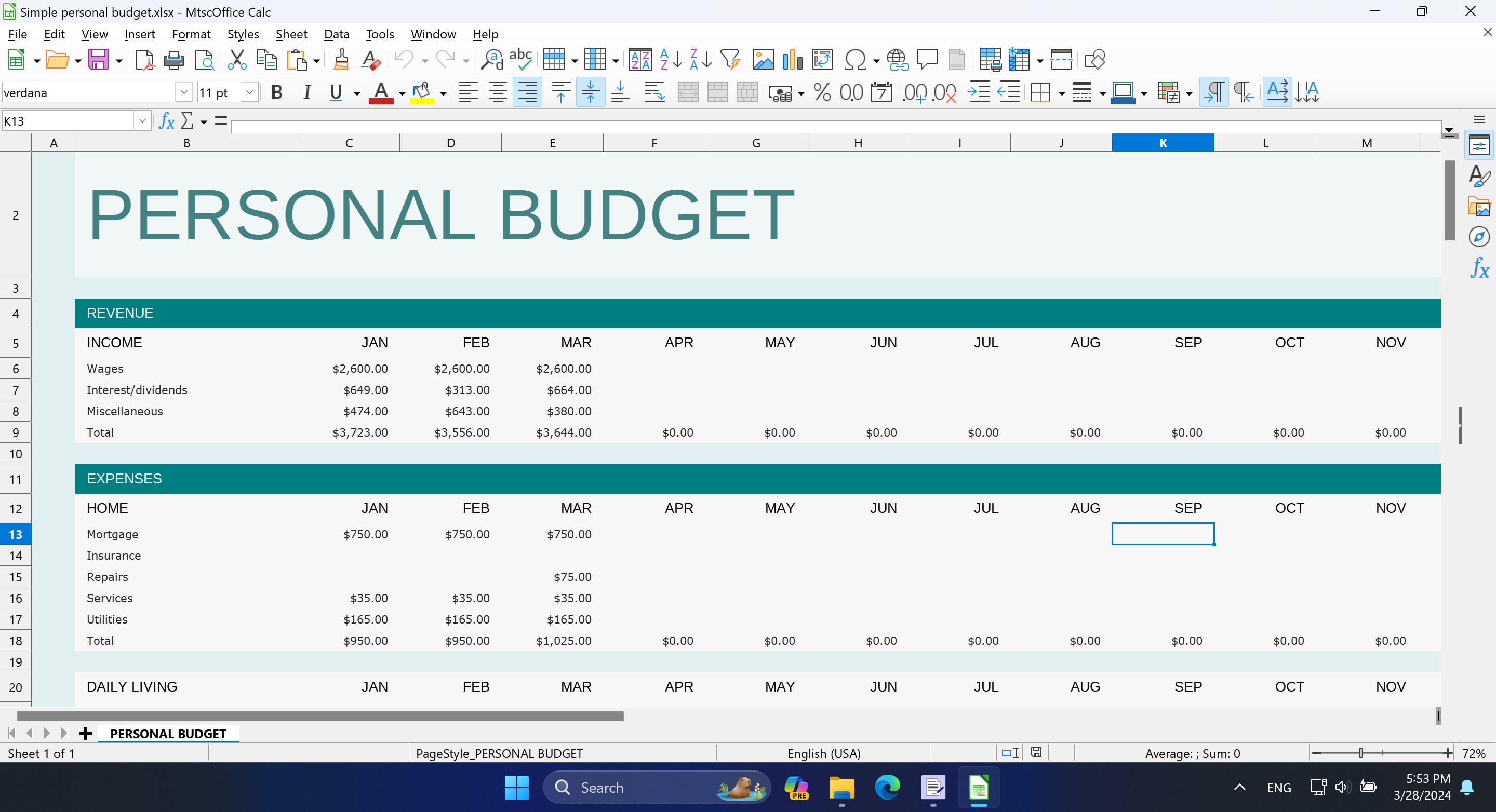
Task: Export the budget as PDF
Action: pyautogui.click(x=144, y=59)
